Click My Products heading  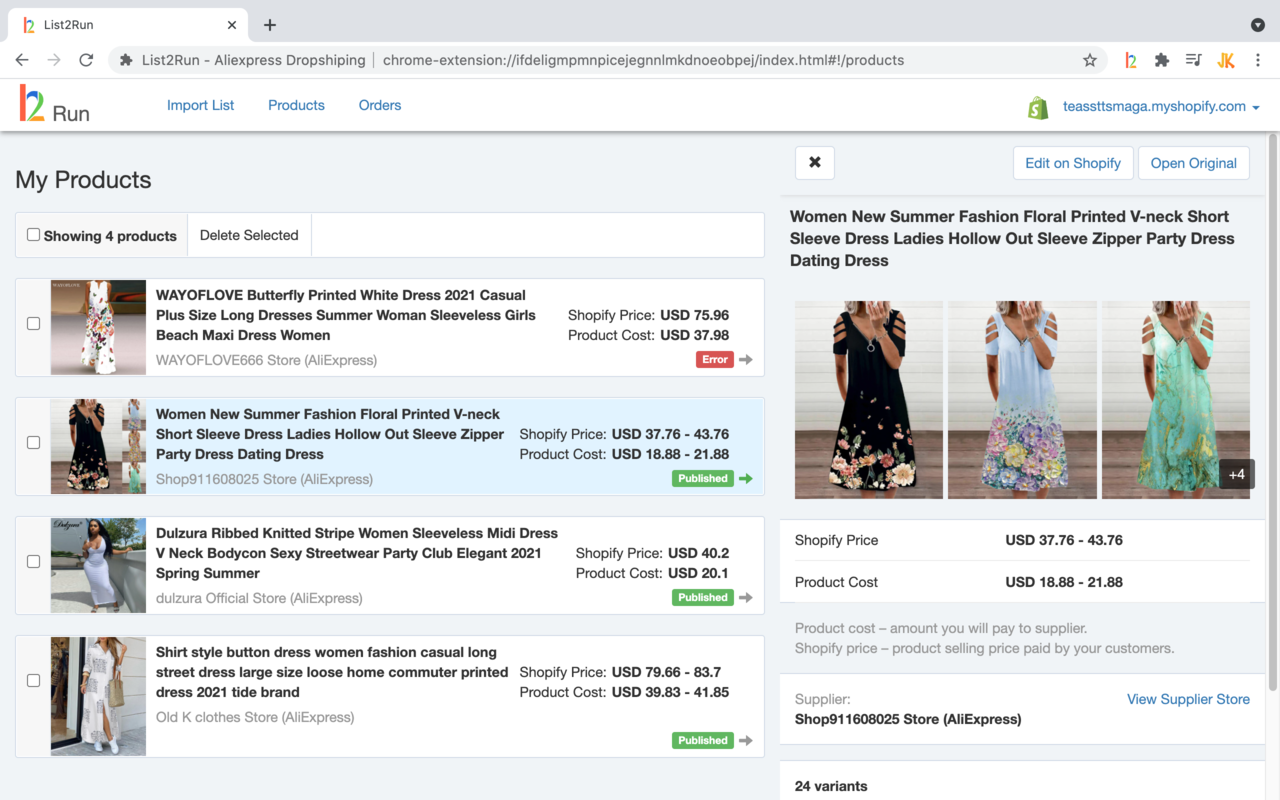[x=83, y=180]
